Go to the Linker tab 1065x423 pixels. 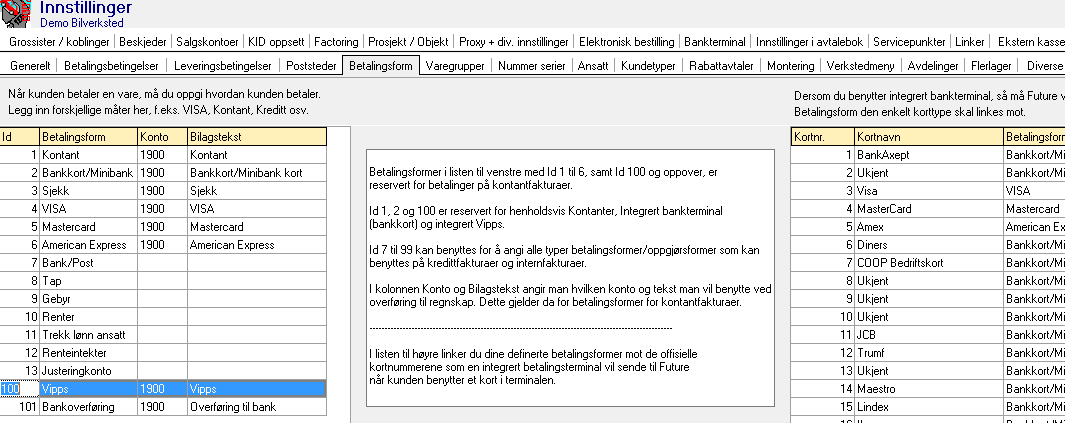[969, 42]
